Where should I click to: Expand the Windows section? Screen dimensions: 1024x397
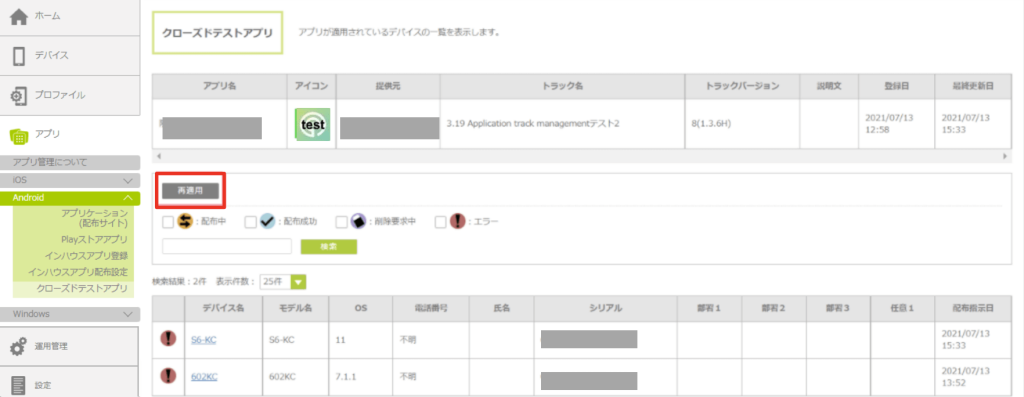[127, 314]
